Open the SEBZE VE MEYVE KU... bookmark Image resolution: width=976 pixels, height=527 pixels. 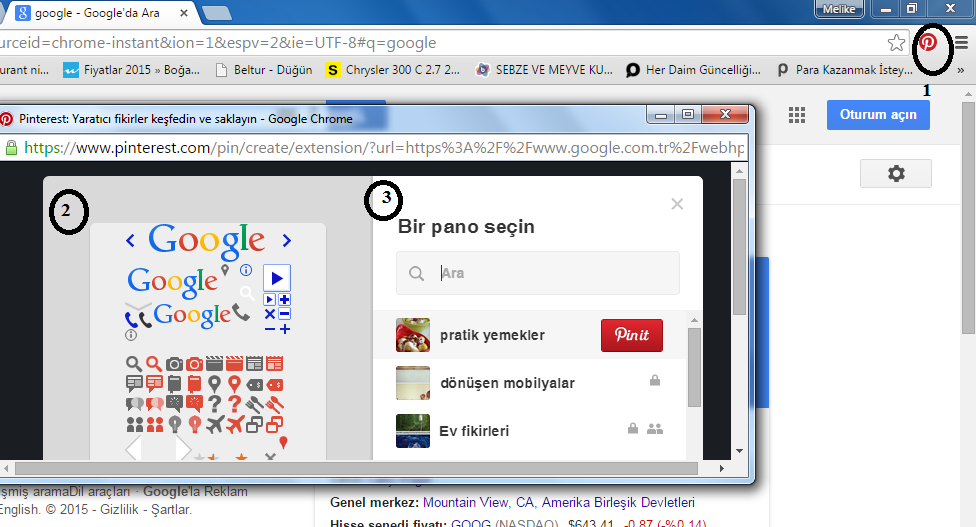point(544,70)
